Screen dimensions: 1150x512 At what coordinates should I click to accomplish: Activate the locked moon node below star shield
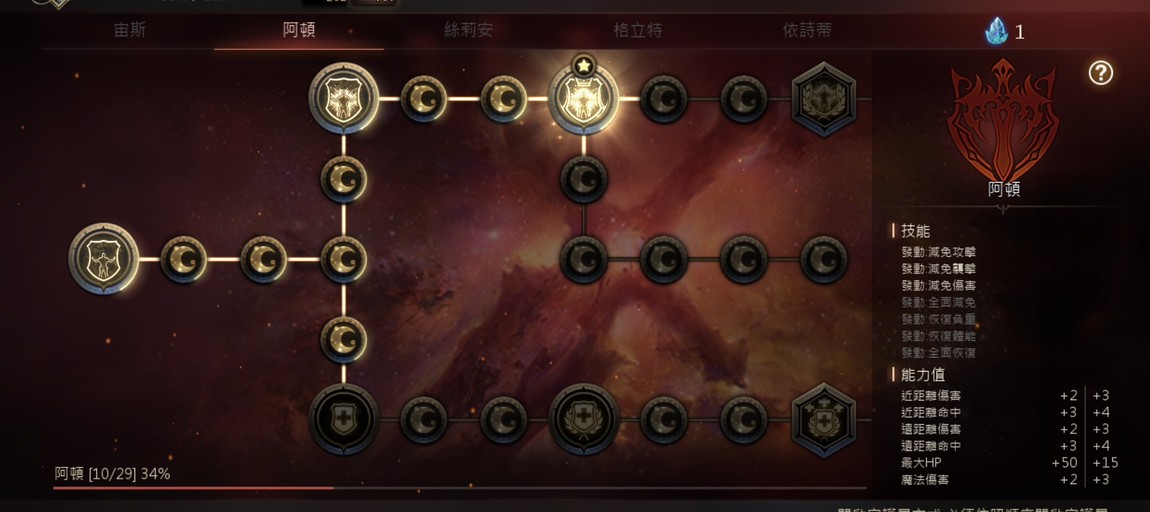[584, 179]
